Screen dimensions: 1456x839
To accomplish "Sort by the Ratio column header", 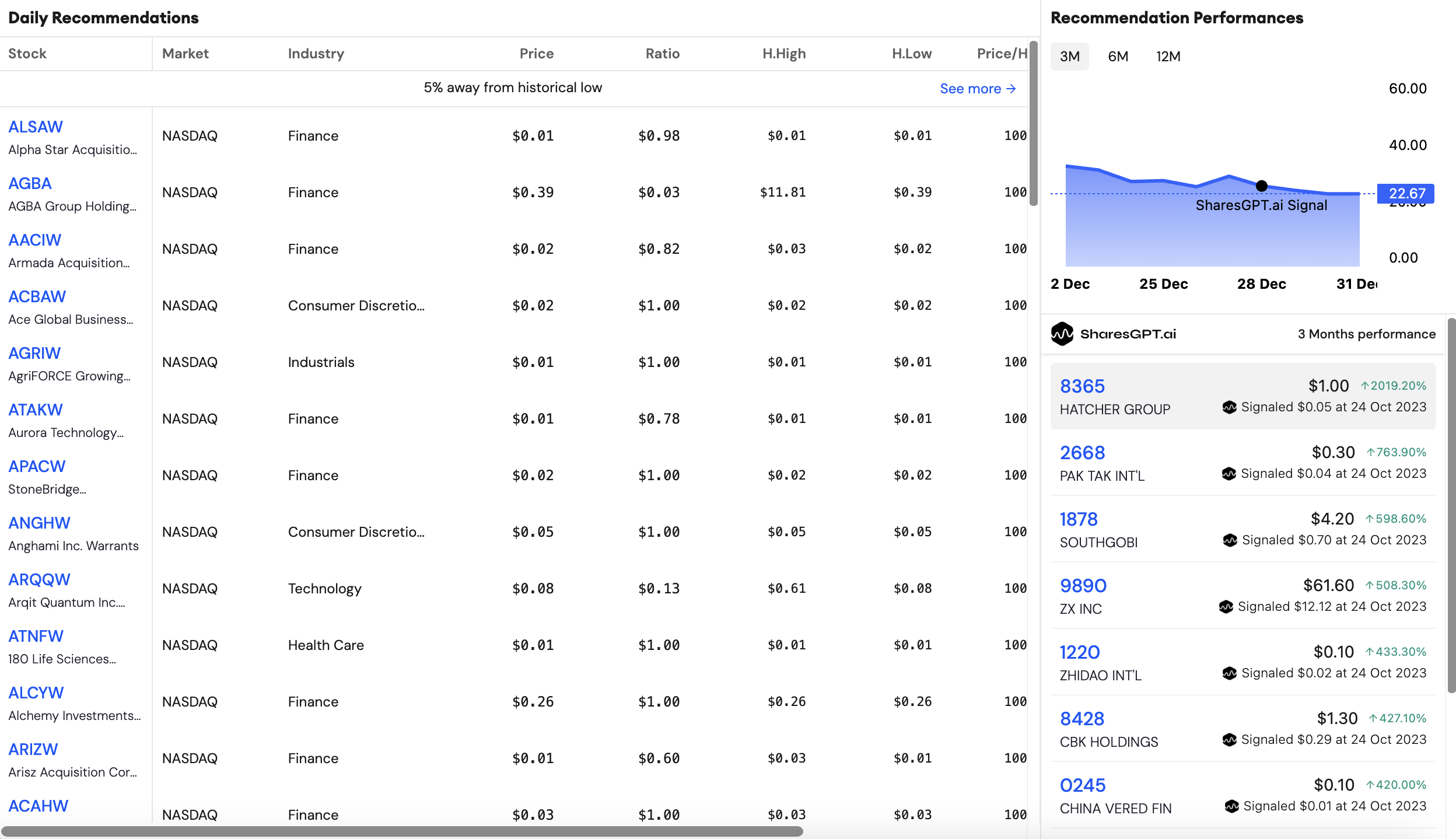I will 662,54.
